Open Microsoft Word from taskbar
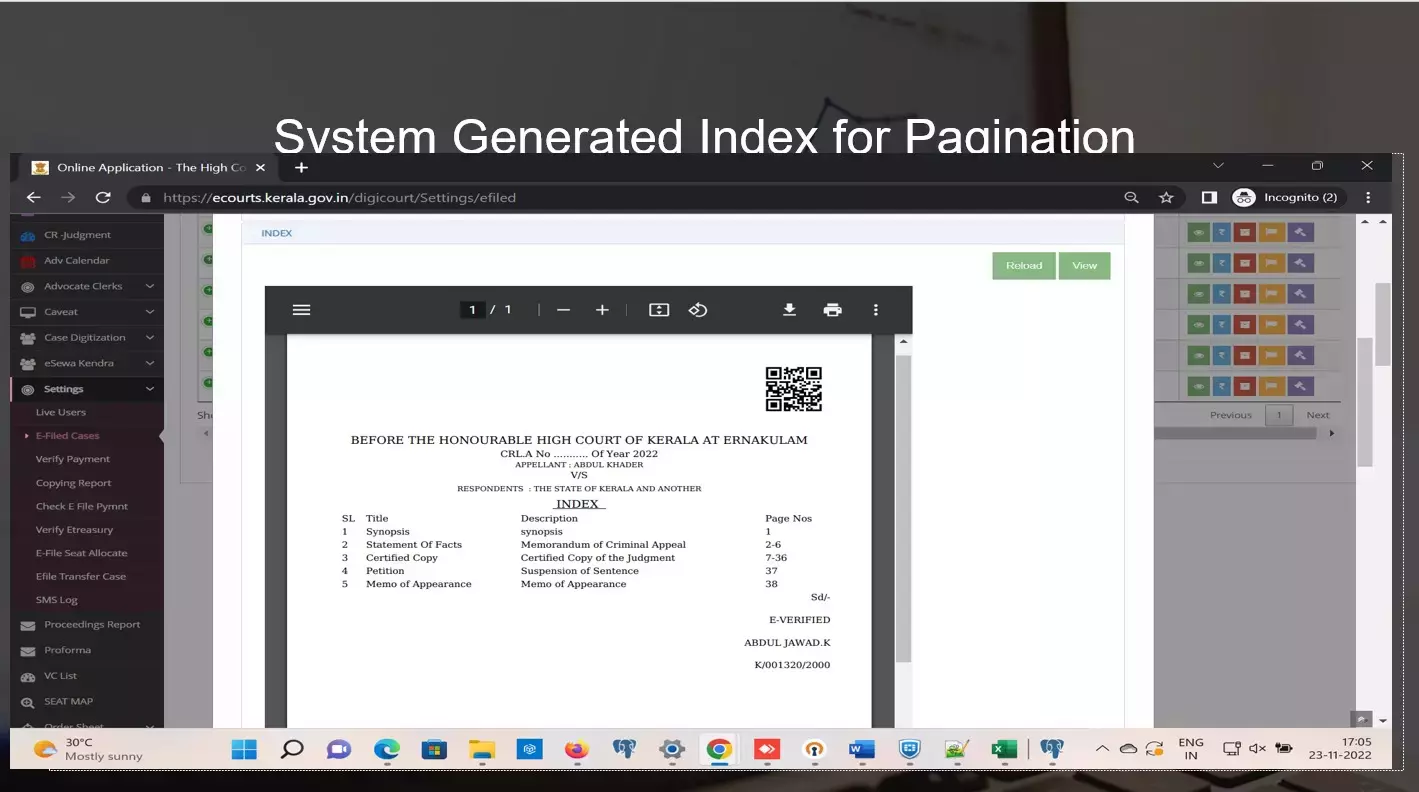 click(861, 749)
